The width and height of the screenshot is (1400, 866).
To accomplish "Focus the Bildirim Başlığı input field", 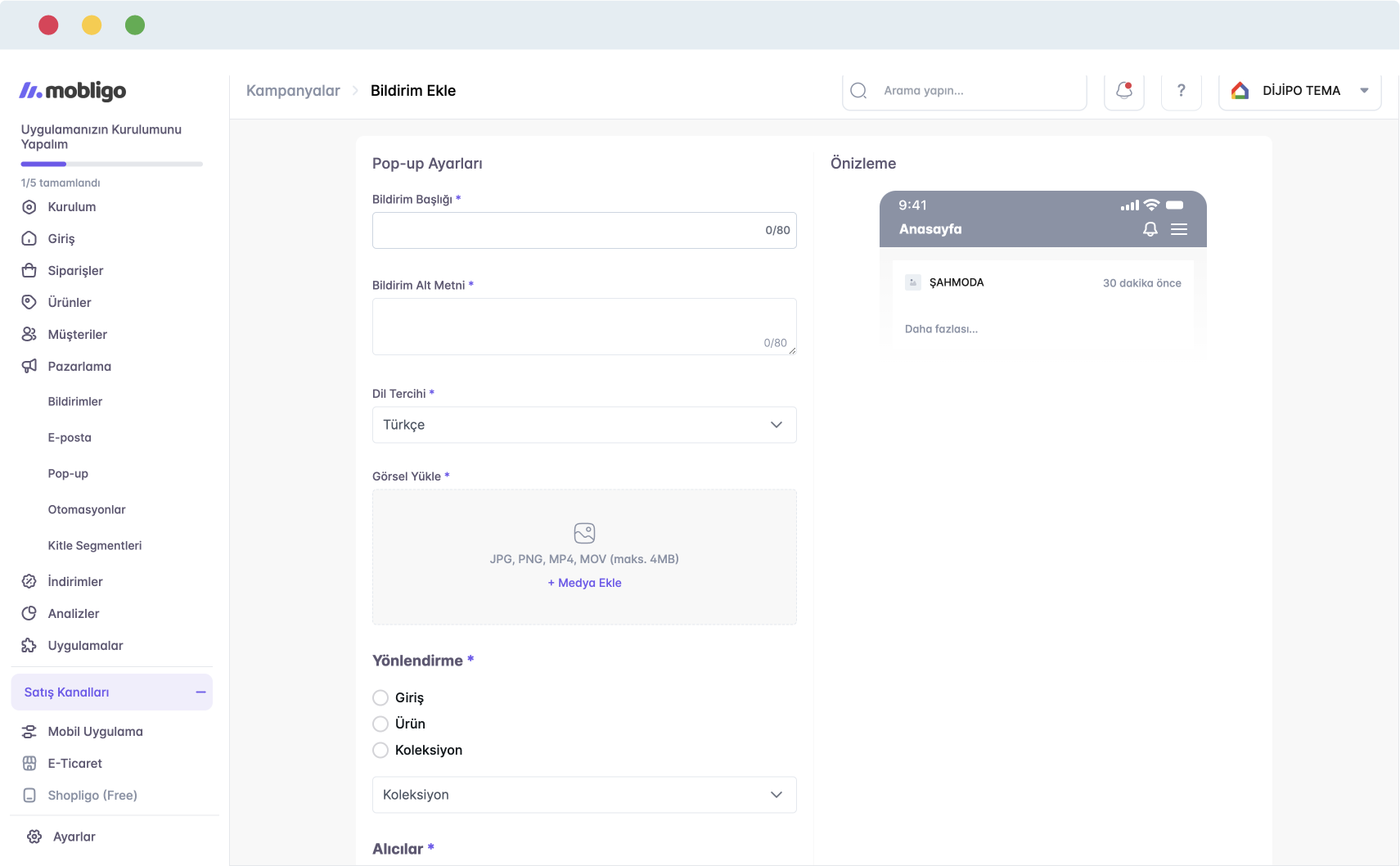I will pyautogui.click(x=565, y=231).
